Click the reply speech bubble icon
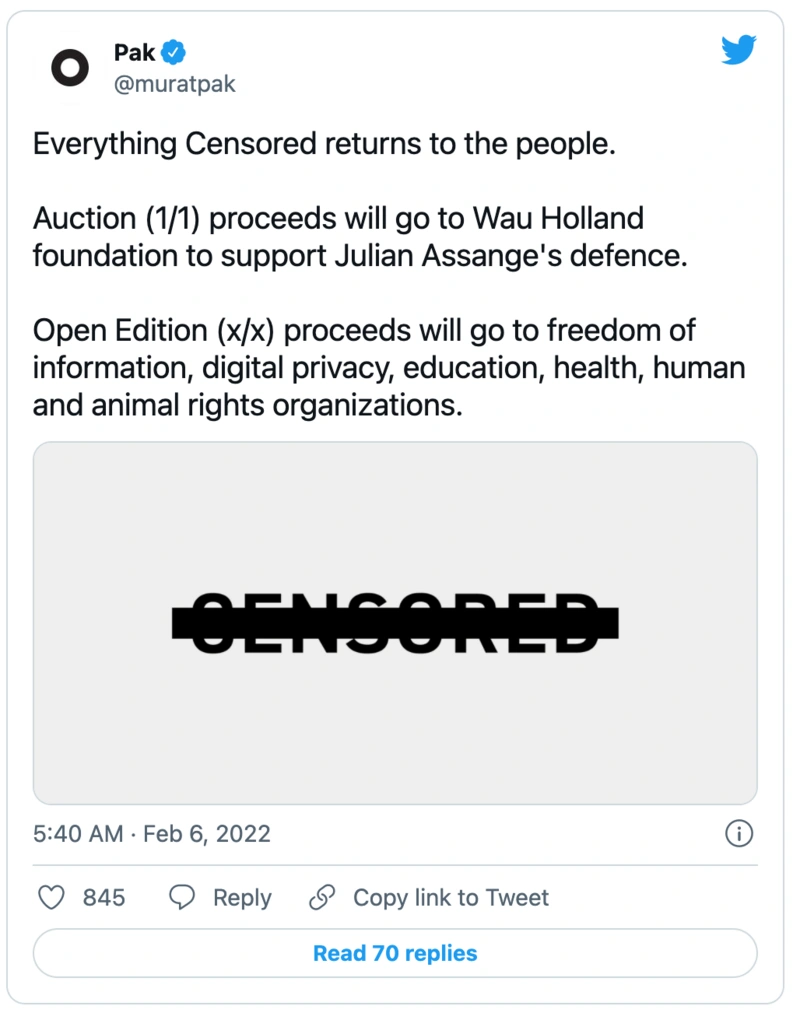800x1013 pixels. click(x=182, y=897)
